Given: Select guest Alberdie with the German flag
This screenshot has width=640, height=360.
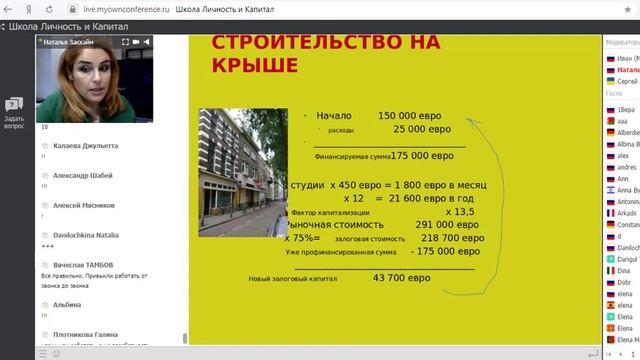Looking at the screenshot, I should click(x=623, y=133).
